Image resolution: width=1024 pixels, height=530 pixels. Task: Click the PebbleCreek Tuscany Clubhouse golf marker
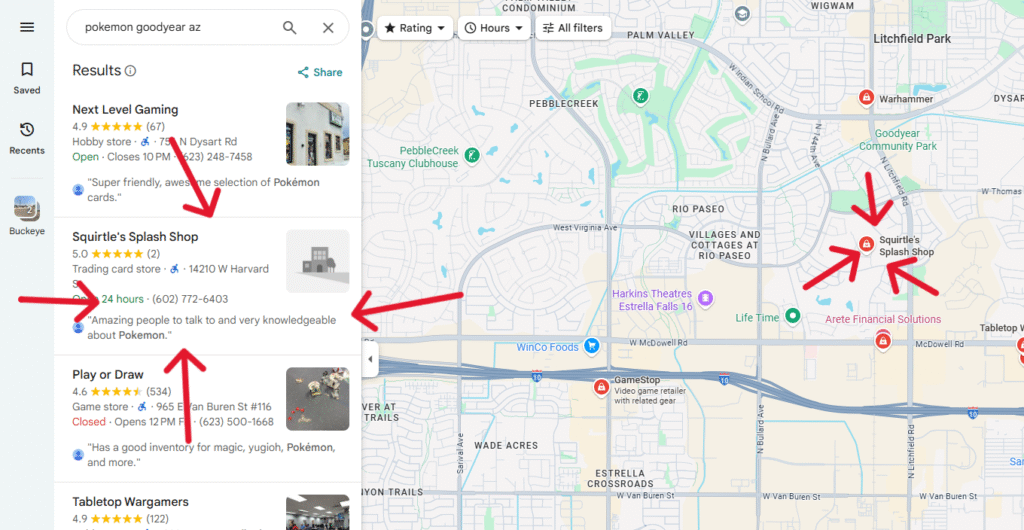472,155
